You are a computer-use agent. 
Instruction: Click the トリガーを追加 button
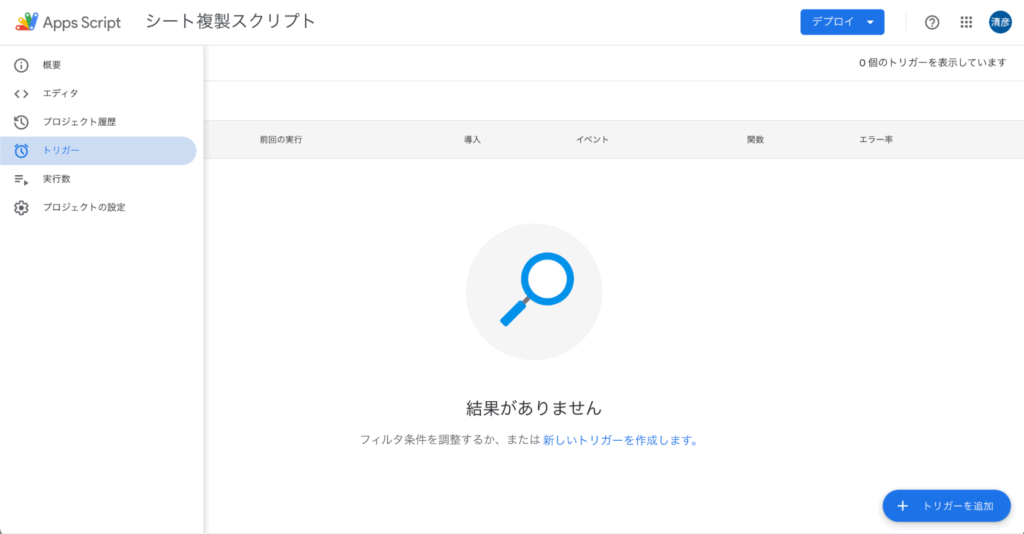click(946, 506)
